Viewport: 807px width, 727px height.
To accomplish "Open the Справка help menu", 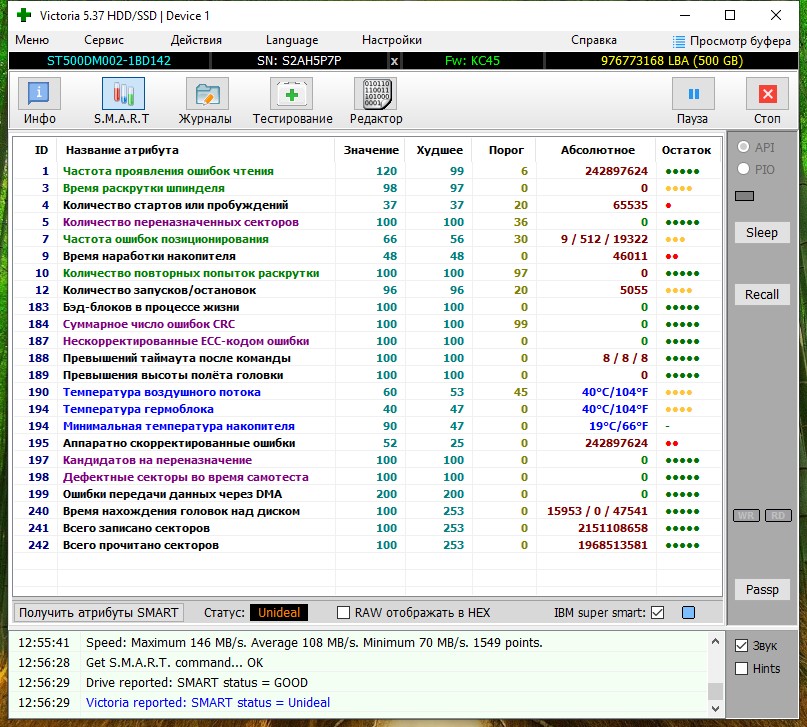I will [593, 40].
